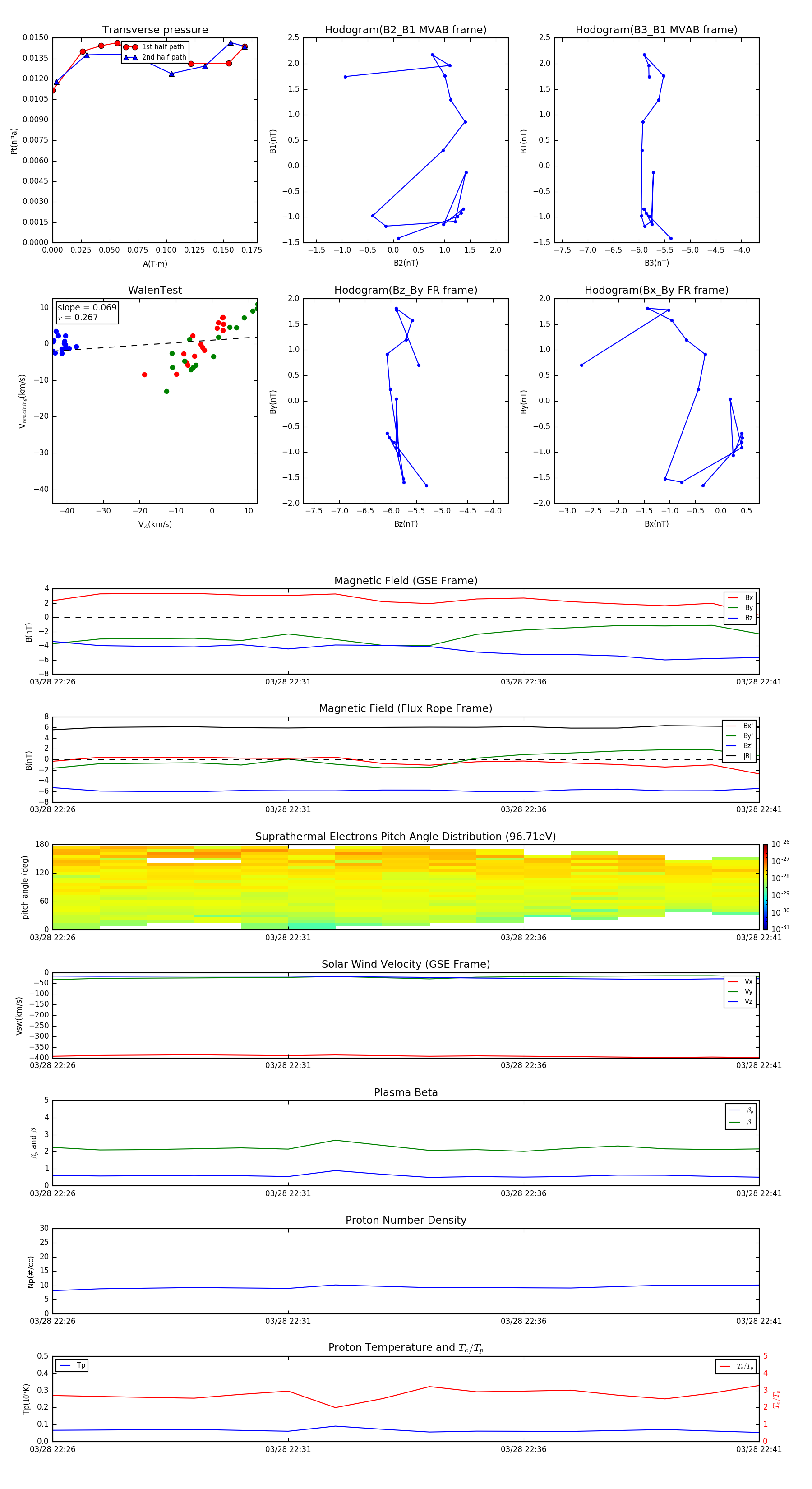Click the Bz legend entry in GSE magnetic field
The image size is (812, 1489).
[740, 618]
